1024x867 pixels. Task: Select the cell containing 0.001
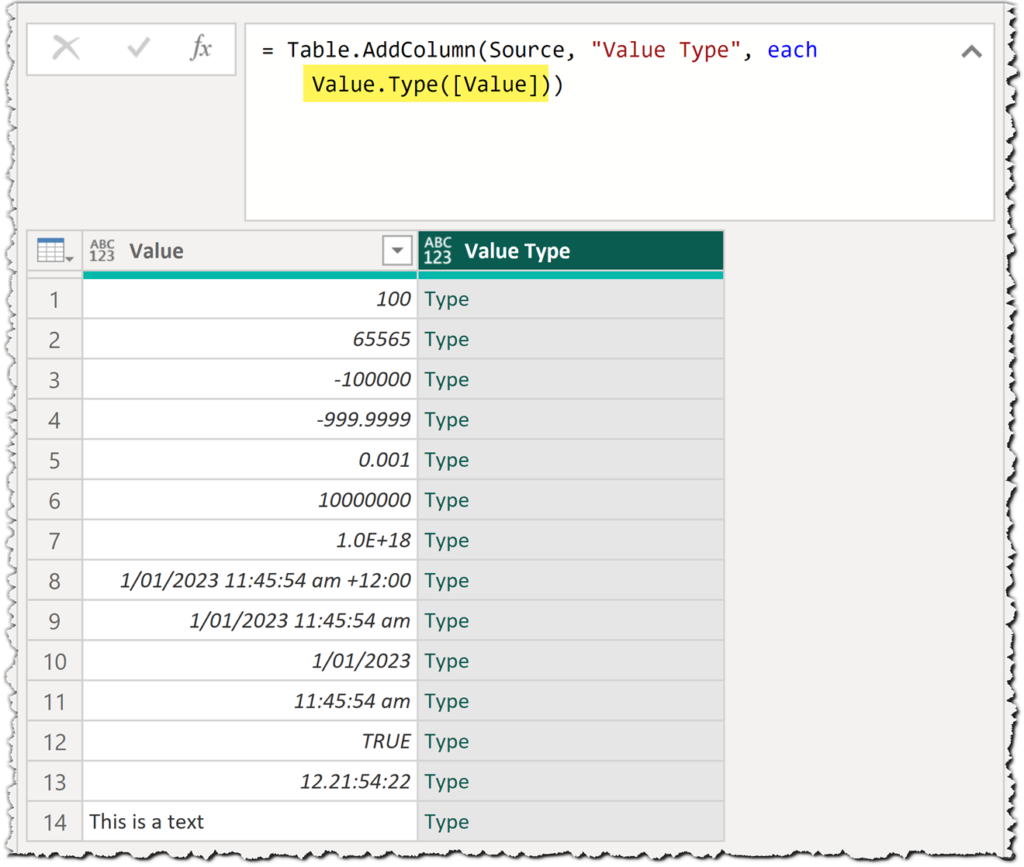[x=250, y=460]
